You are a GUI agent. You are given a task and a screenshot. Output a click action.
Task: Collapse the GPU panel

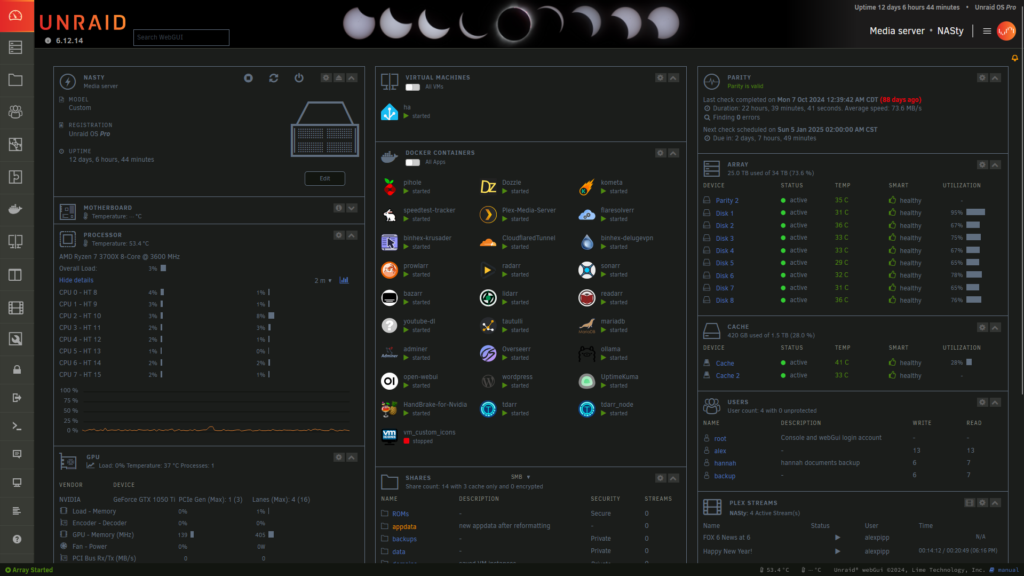352,457
